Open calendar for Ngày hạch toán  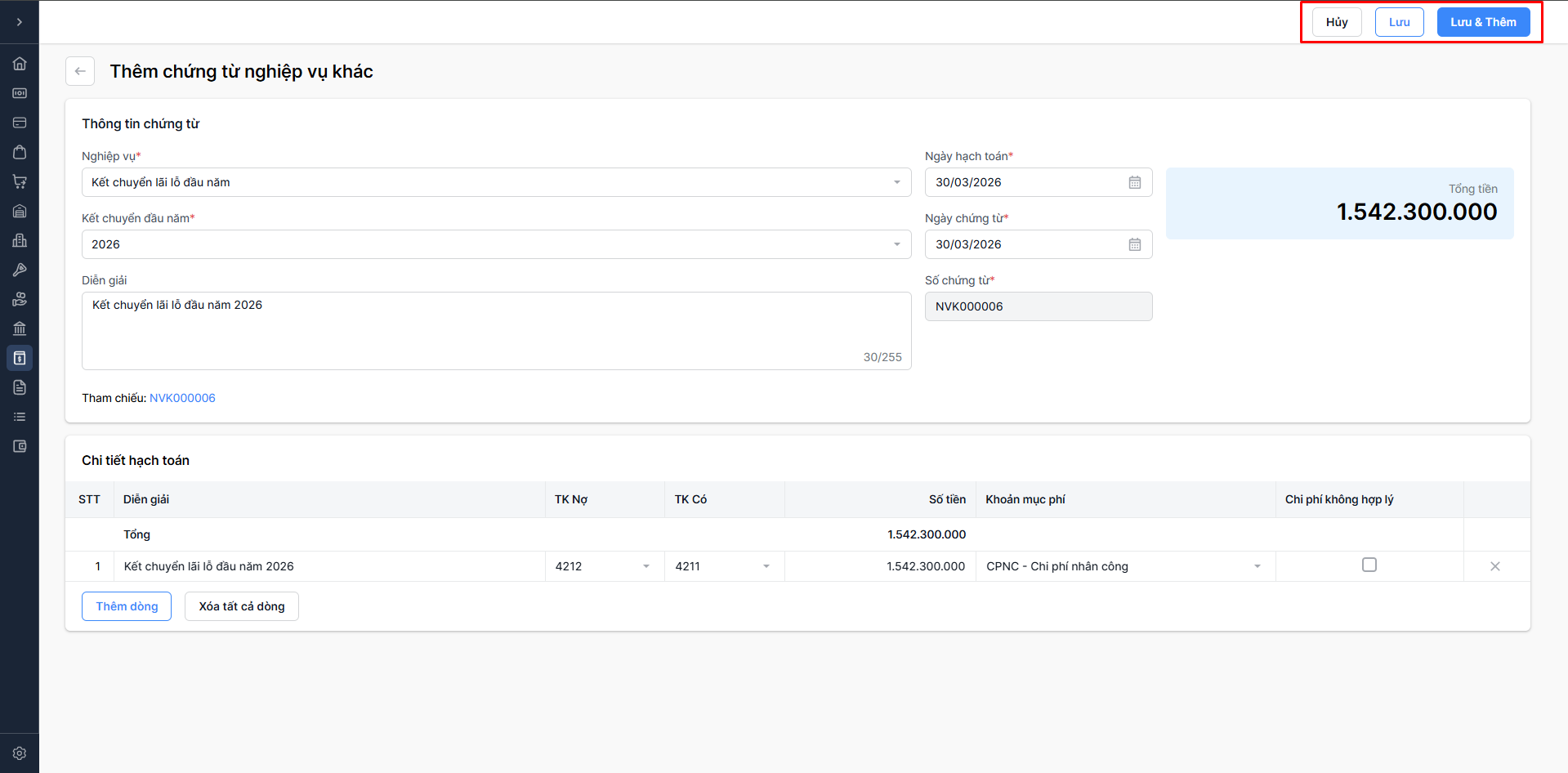tap(1134, 182)
